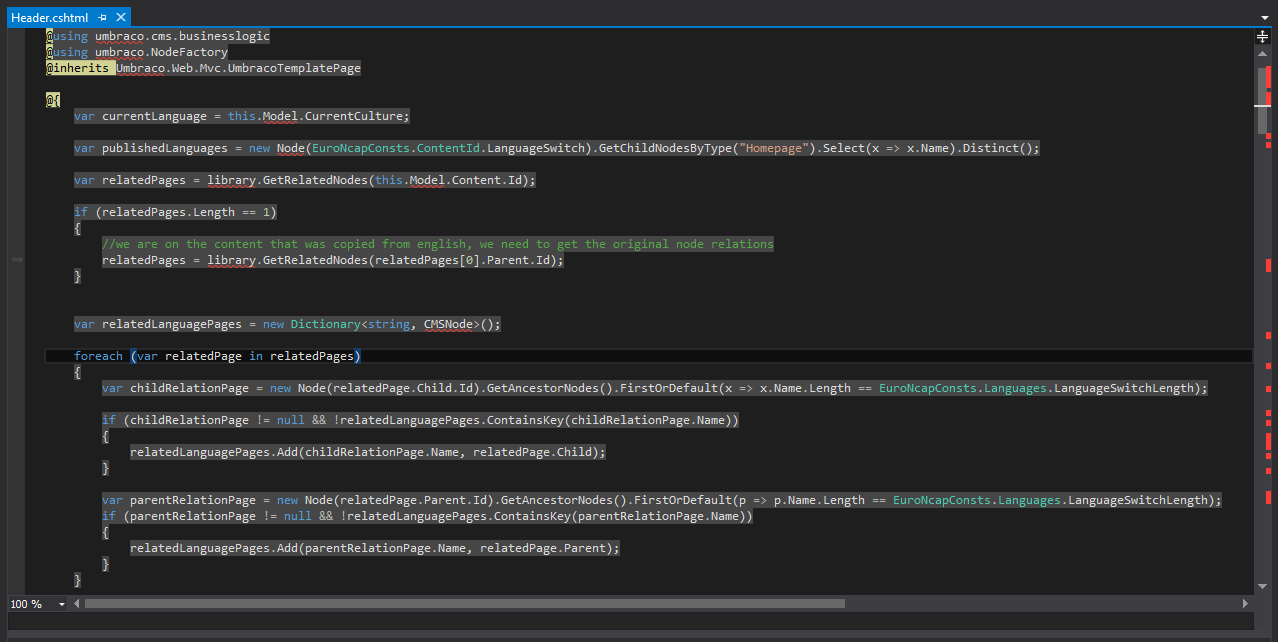Click the 'var currentLanguage' declaration
The width and height of the screenshot is (1278, 642).
(140, 116)
